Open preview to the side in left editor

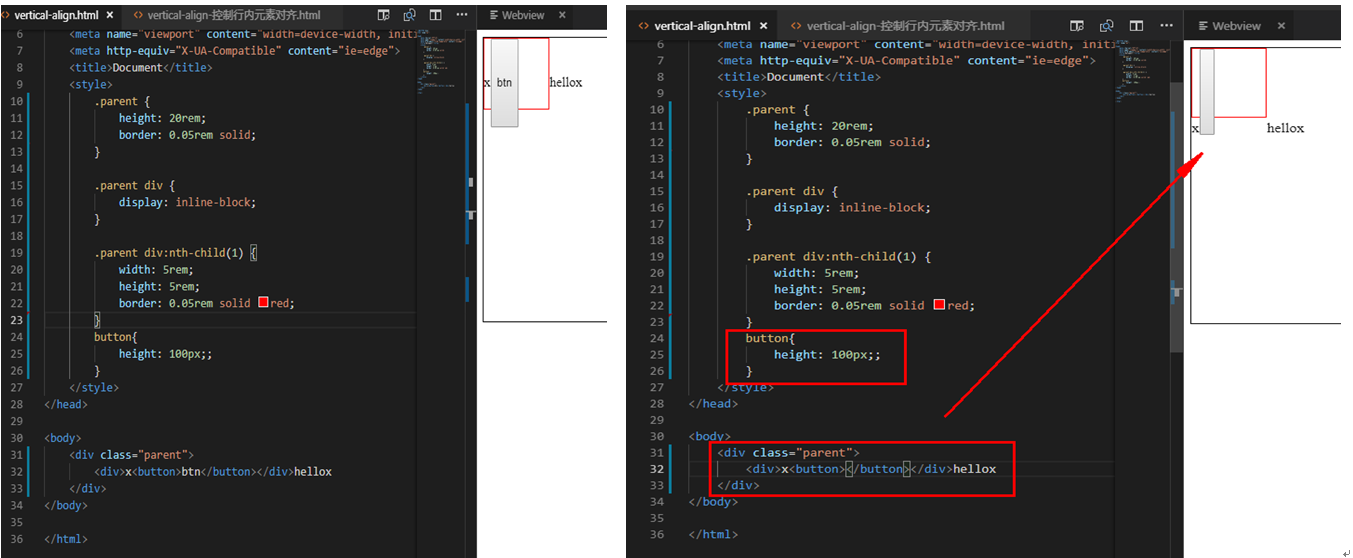click(x=384, y=16)
